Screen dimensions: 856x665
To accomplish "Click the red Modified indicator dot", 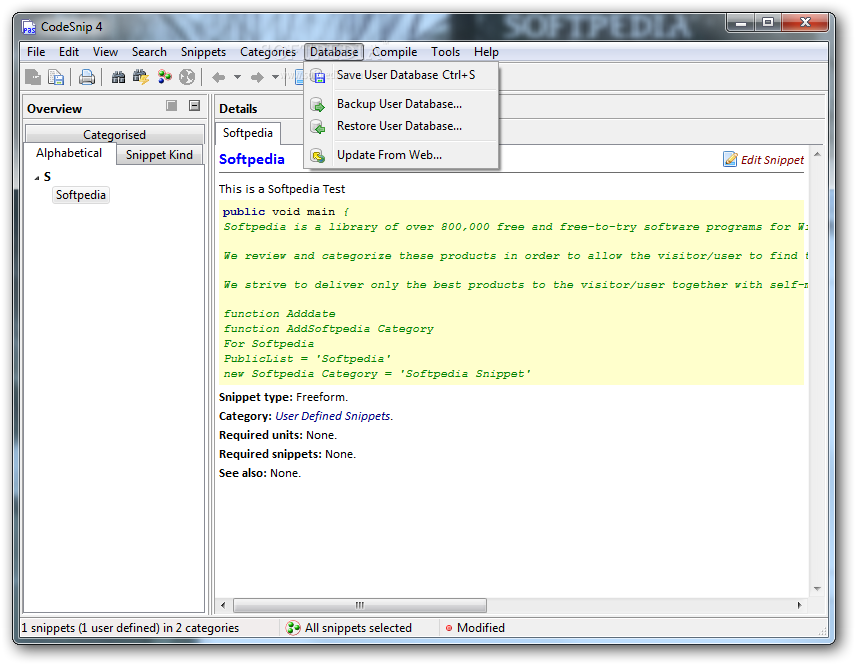I will (449, 628).
